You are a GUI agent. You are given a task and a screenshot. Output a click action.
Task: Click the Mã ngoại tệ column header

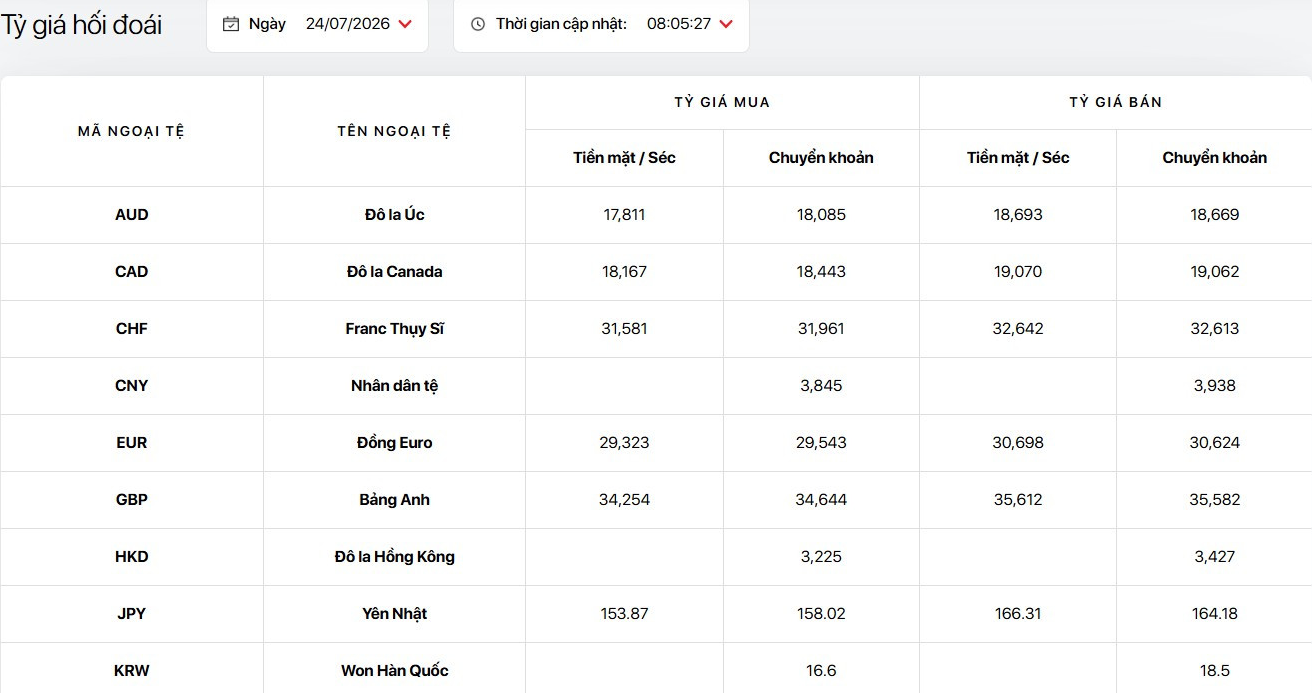click(131, 131)
